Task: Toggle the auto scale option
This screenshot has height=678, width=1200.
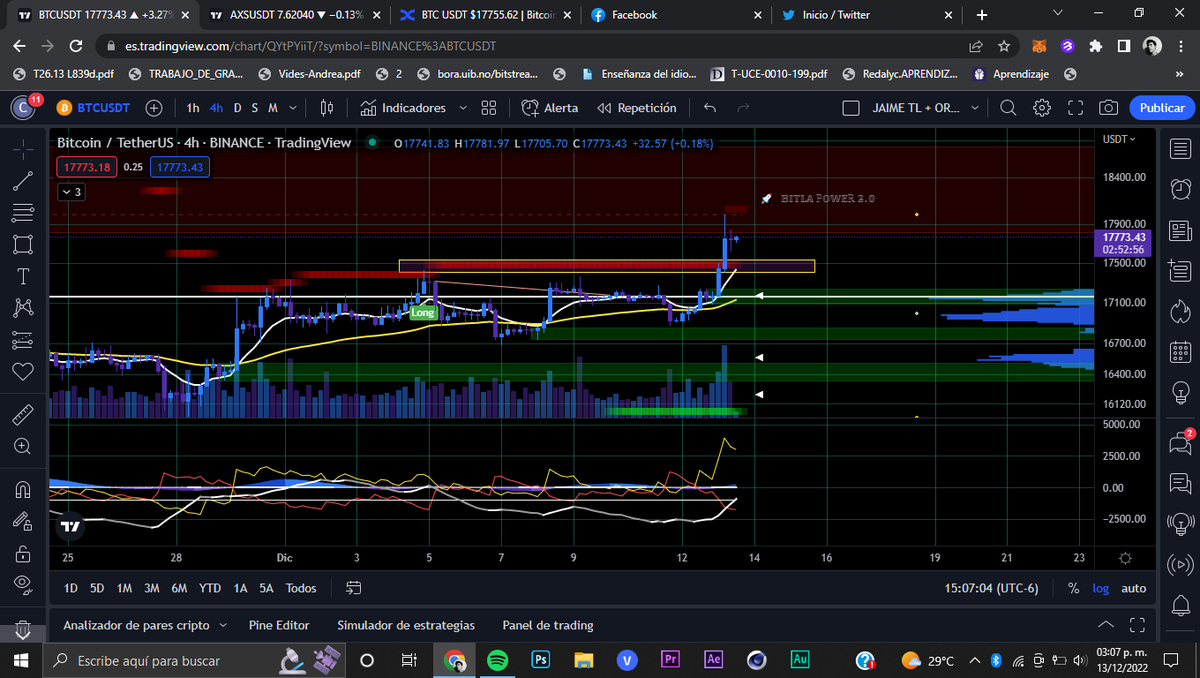Action: tap(1134, 588)
